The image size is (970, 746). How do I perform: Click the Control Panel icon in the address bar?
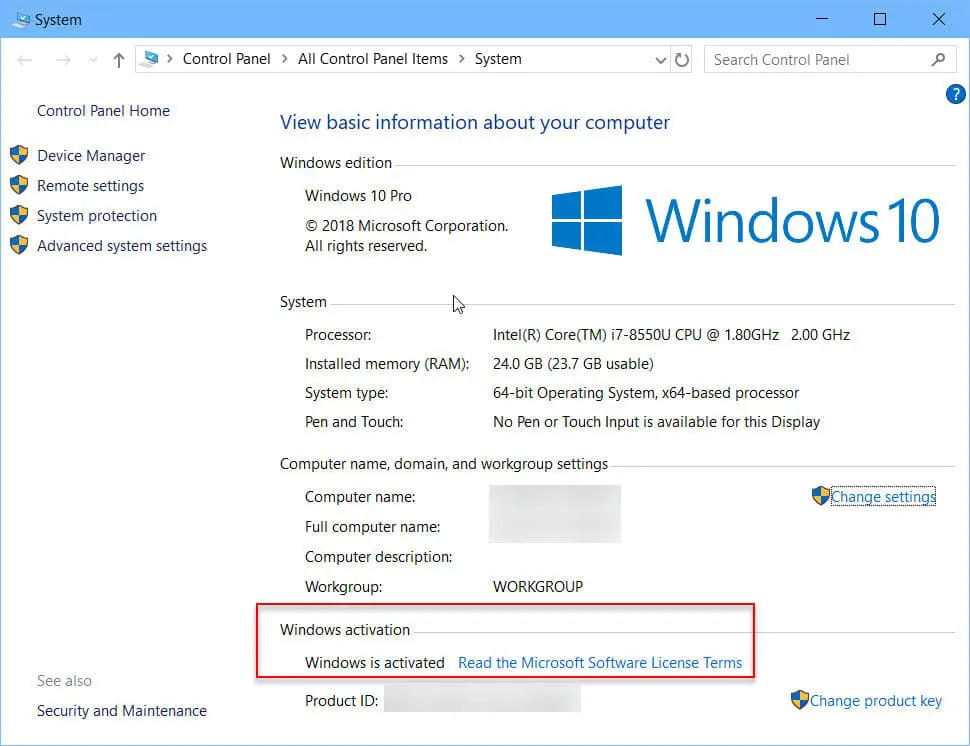(x=152, y=59)
